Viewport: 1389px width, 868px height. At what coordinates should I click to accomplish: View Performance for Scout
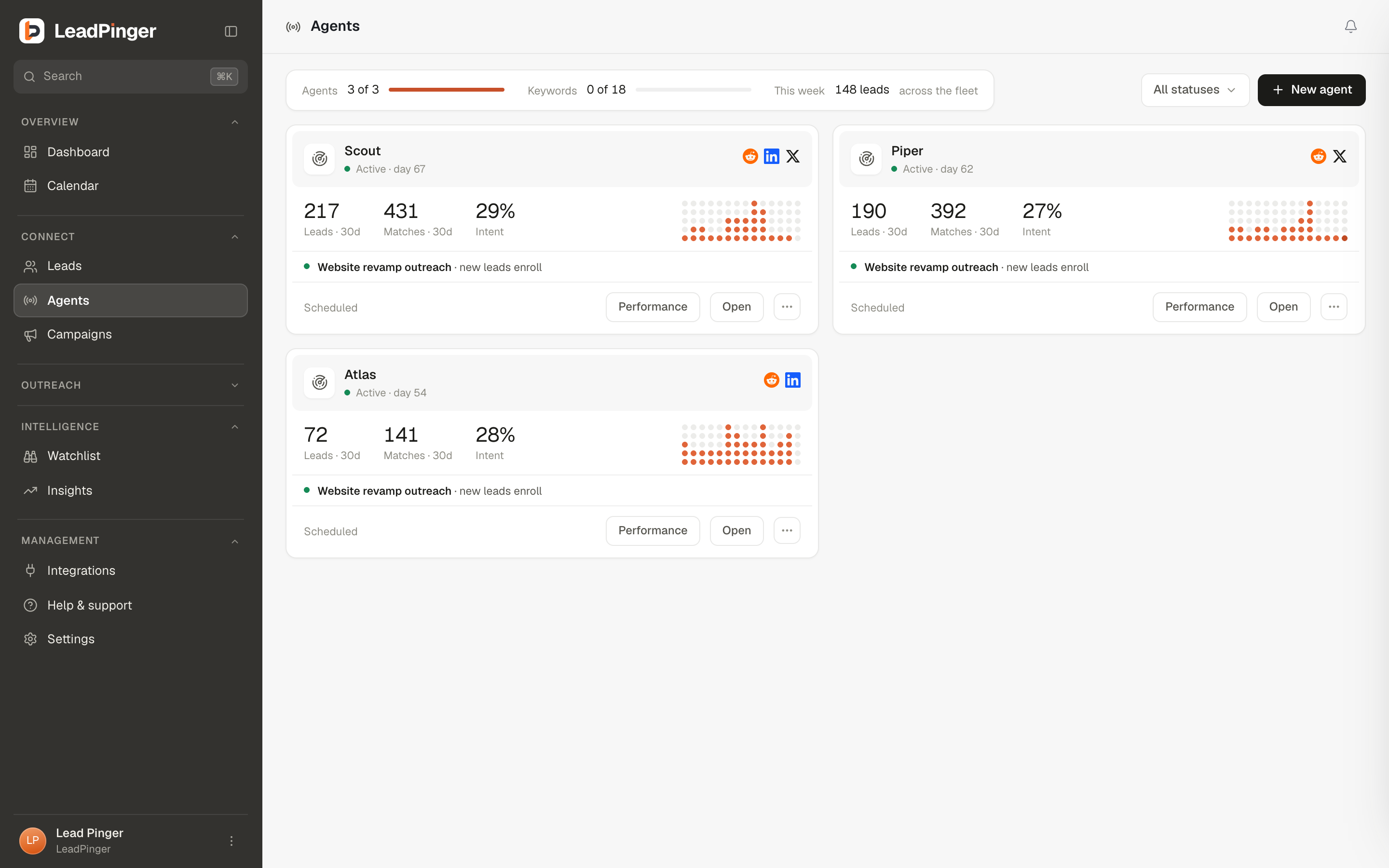pyautogui.click(x=653, y=307)
